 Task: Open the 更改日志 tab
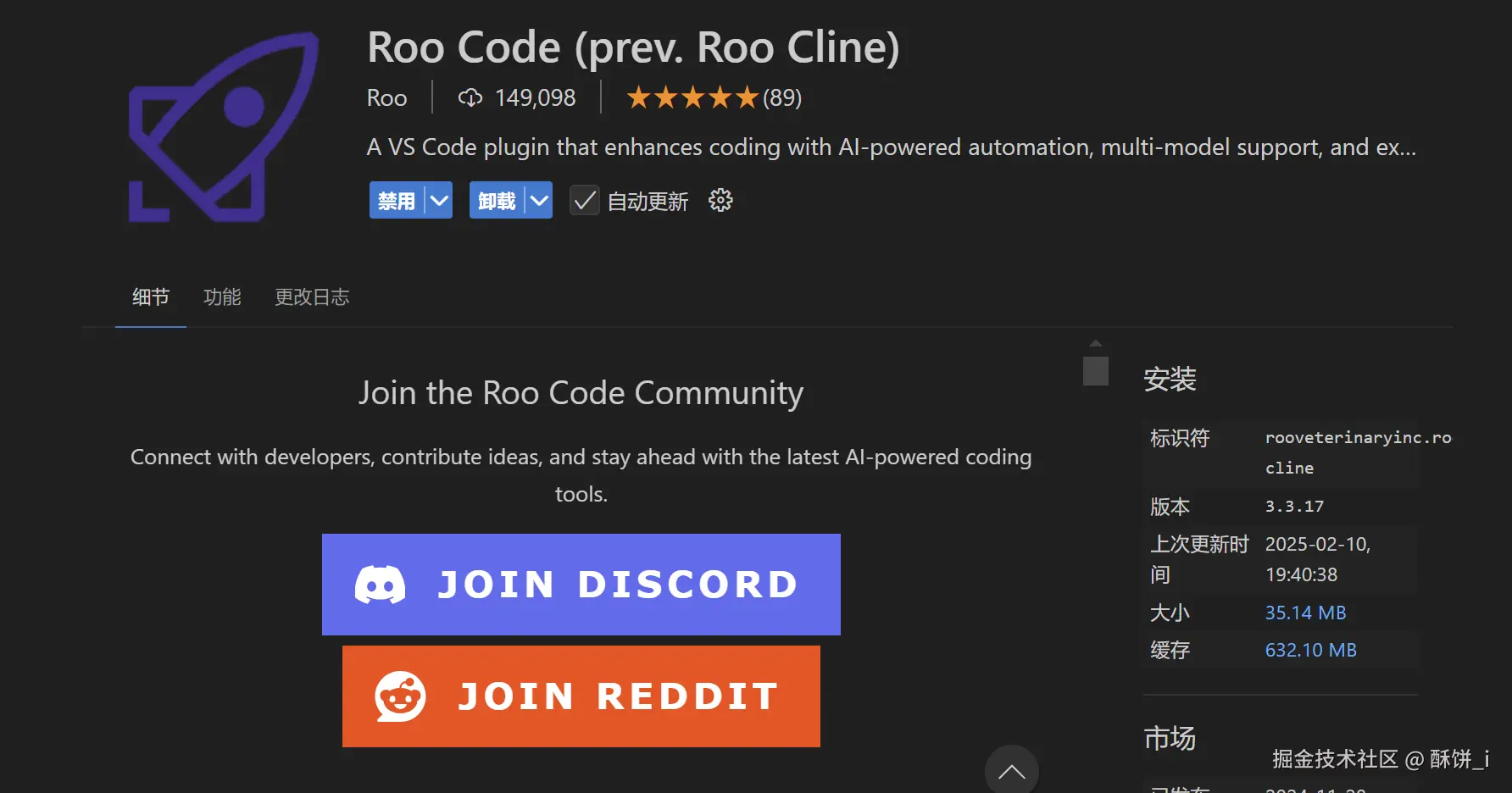pyautogui.click(x=312, y=297)
